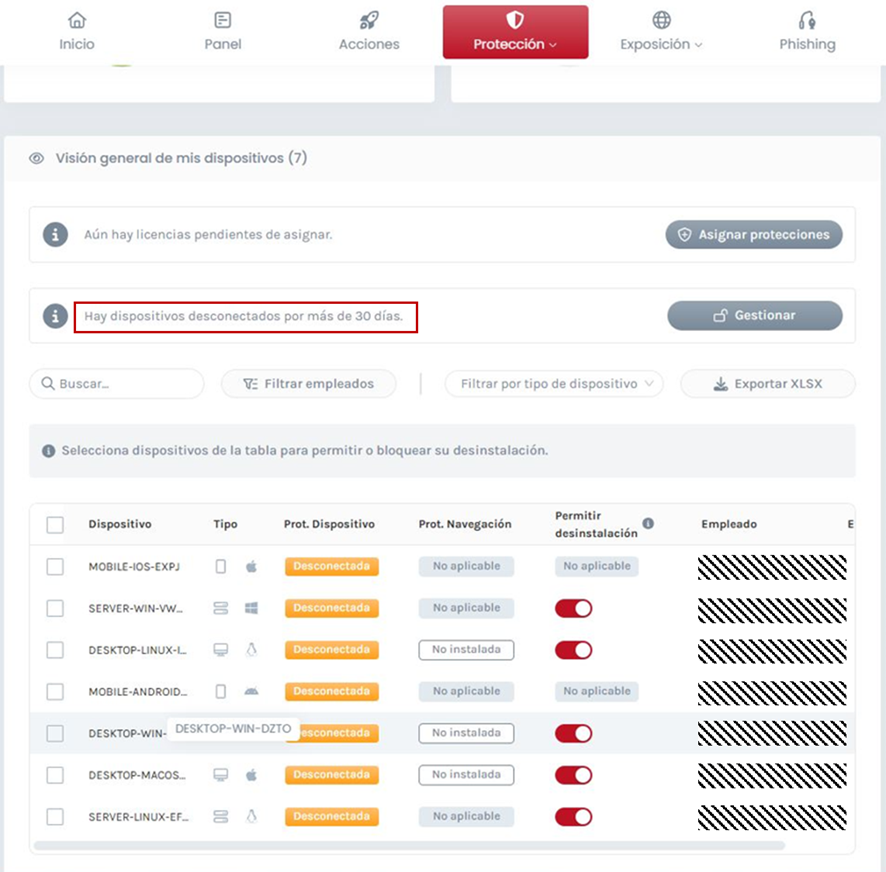Toggle permitir desinstalación for DESKTOP-LINUX-I
Viewport: 886px width, 872px height.
(x=573, y=650)
